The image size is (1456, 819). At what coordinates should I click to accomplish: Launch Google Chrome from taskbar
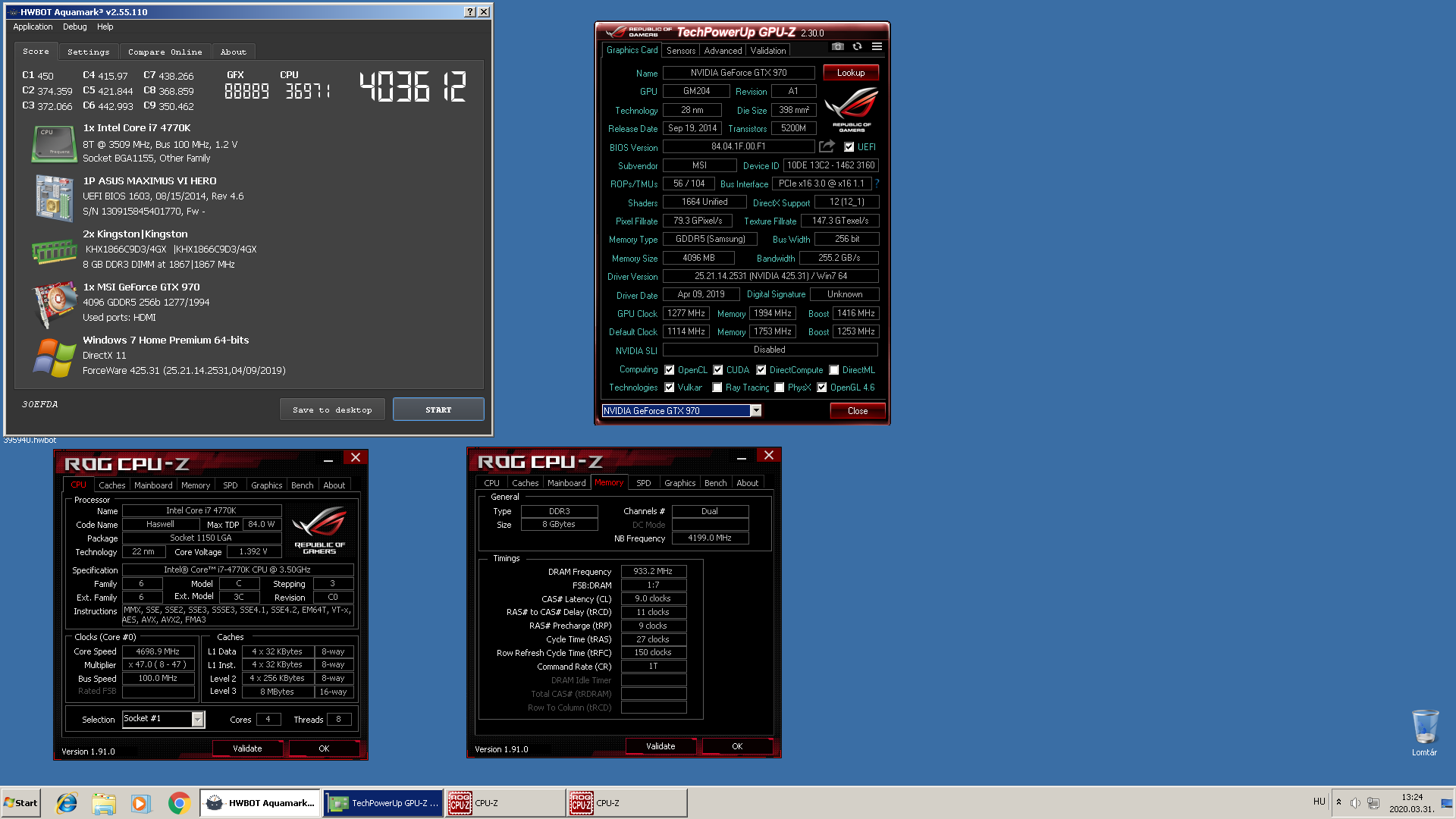pos(179,803)
